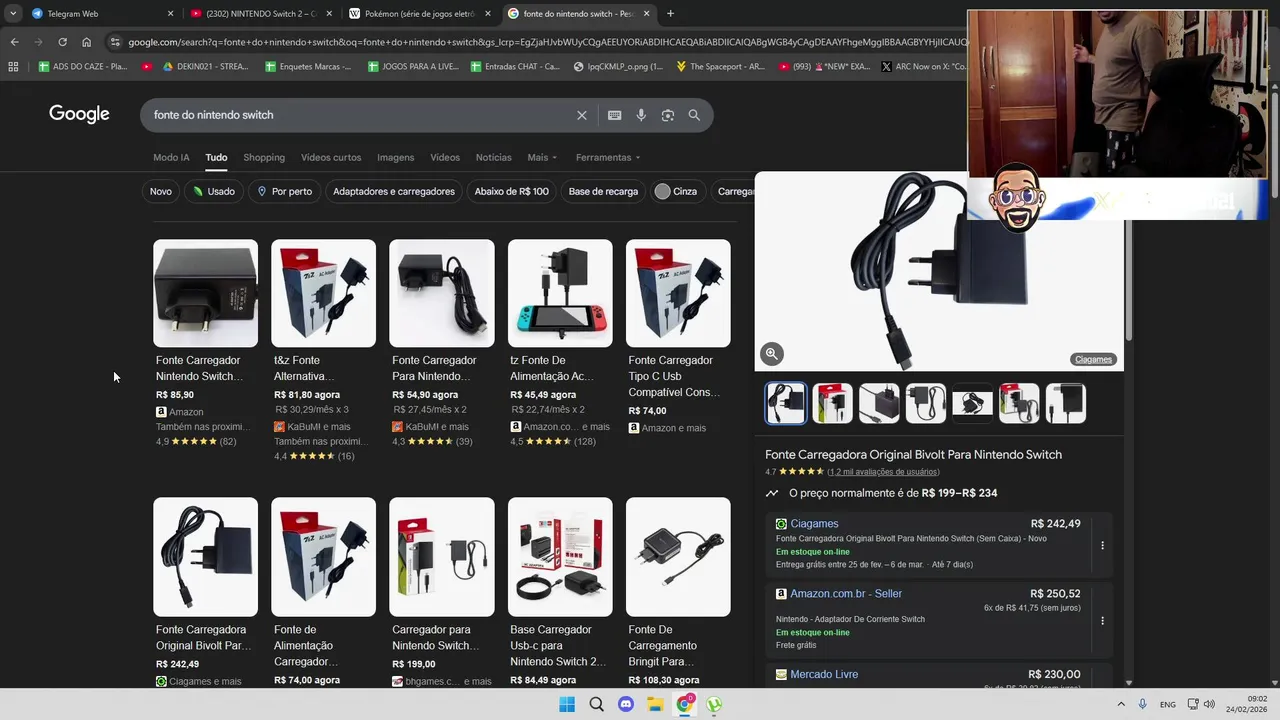This screenshot has height=720, width=1280.
Task: Close the Telegram Web tab
Action: click(170, 14)
